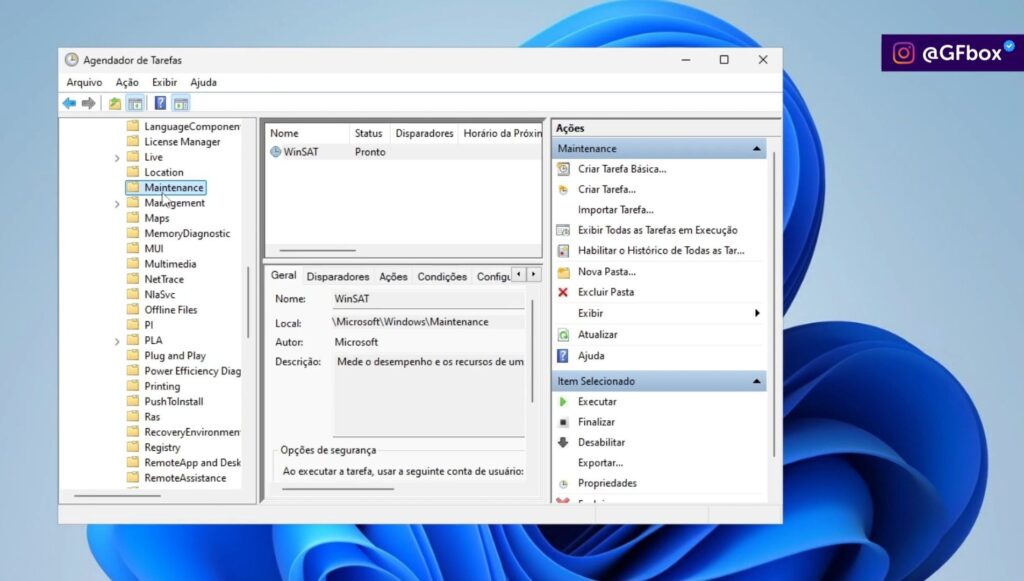This screenshot has width=1024, height=581.
Task: Click the Local path field
Action: pos(428,322)
